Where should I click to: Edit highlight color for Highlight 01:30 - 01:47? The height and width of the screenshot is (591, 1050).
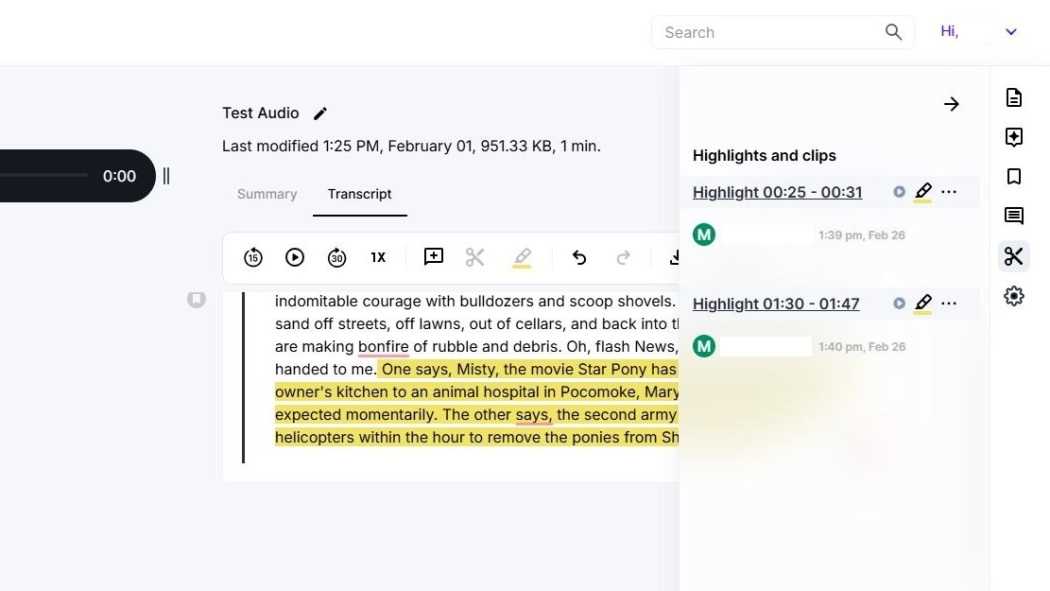(x=923, y=303)
